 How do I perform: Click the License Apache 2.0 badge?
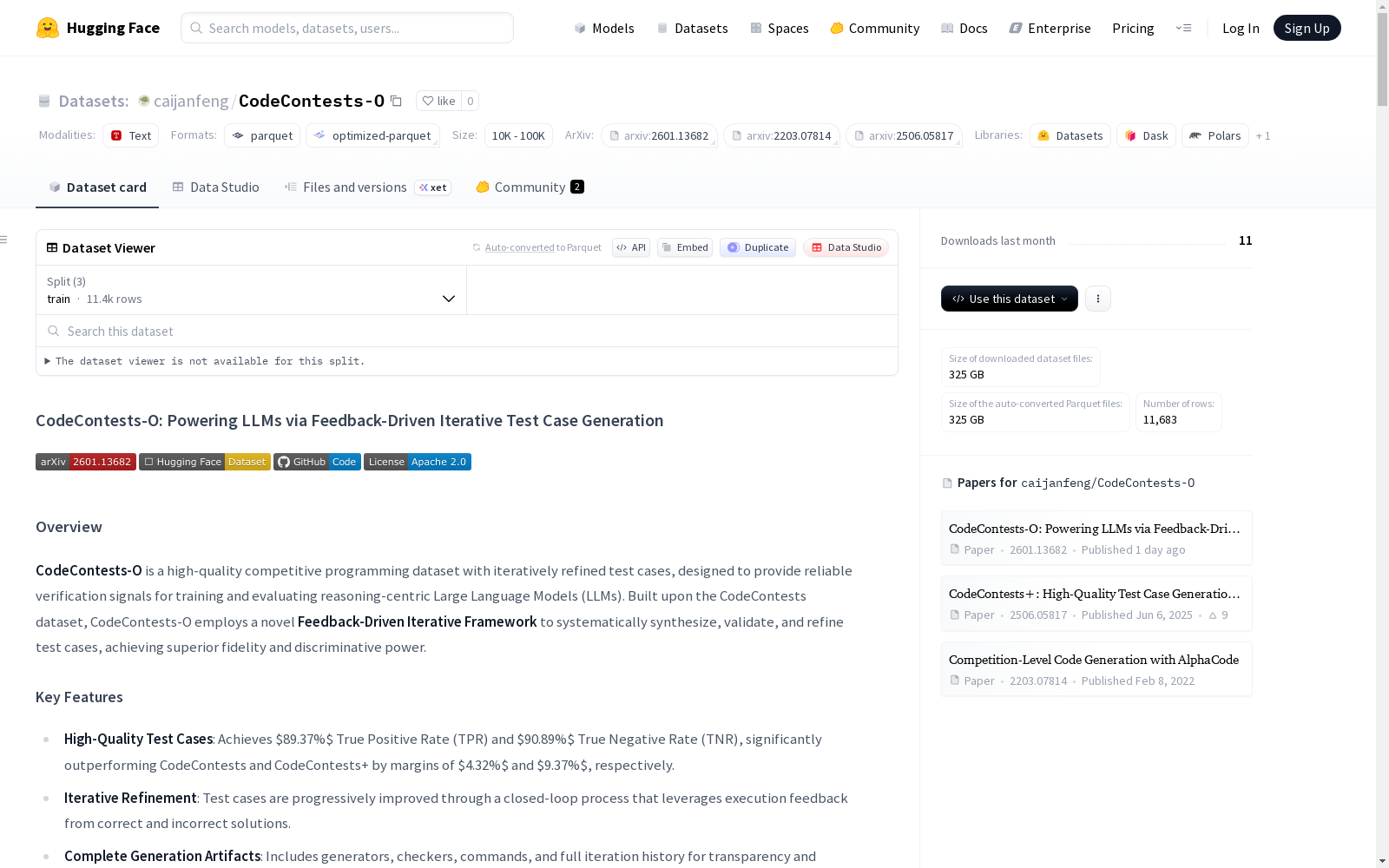pyautogui.click(x=418, y=462)
